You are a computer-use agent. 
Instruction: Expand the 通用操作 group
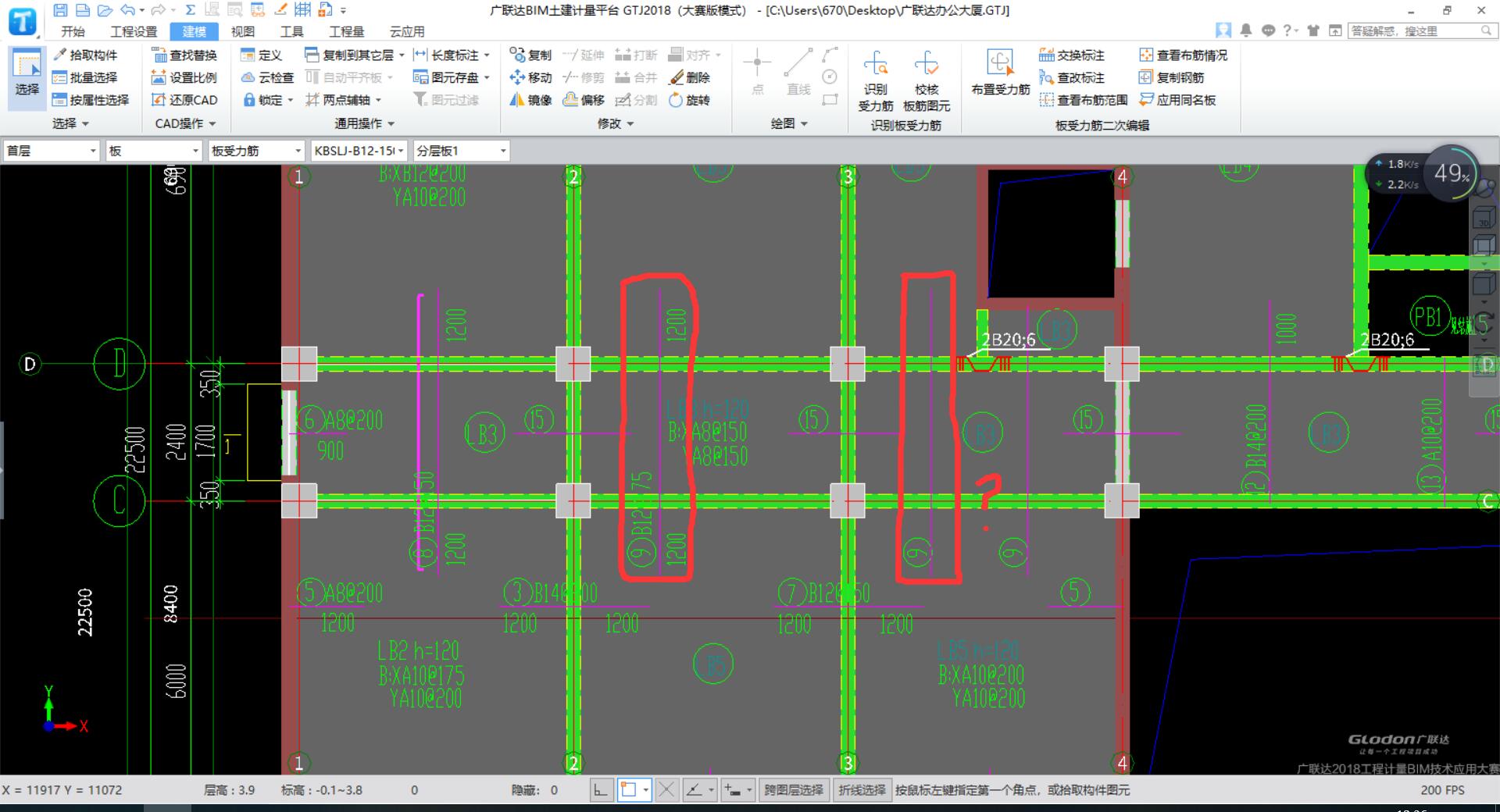[x=365, y=123]
